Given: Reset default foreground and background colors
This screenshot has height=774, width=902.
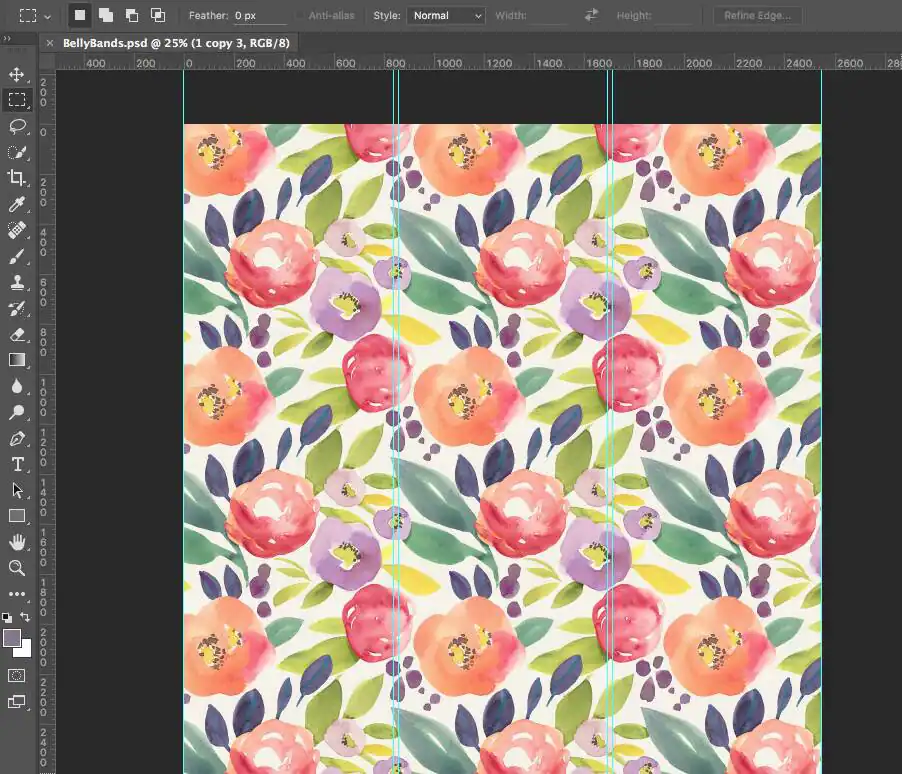Looking at the screenshot, I should pos(7,617).
